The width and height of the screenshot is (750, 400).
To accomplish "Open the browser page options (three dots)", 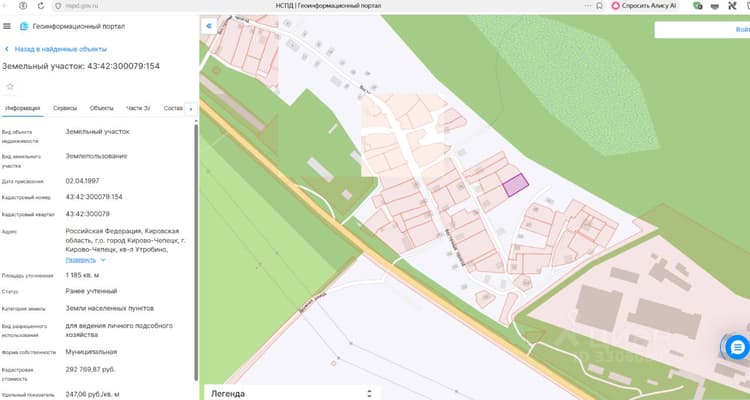I will coord(588,6).
